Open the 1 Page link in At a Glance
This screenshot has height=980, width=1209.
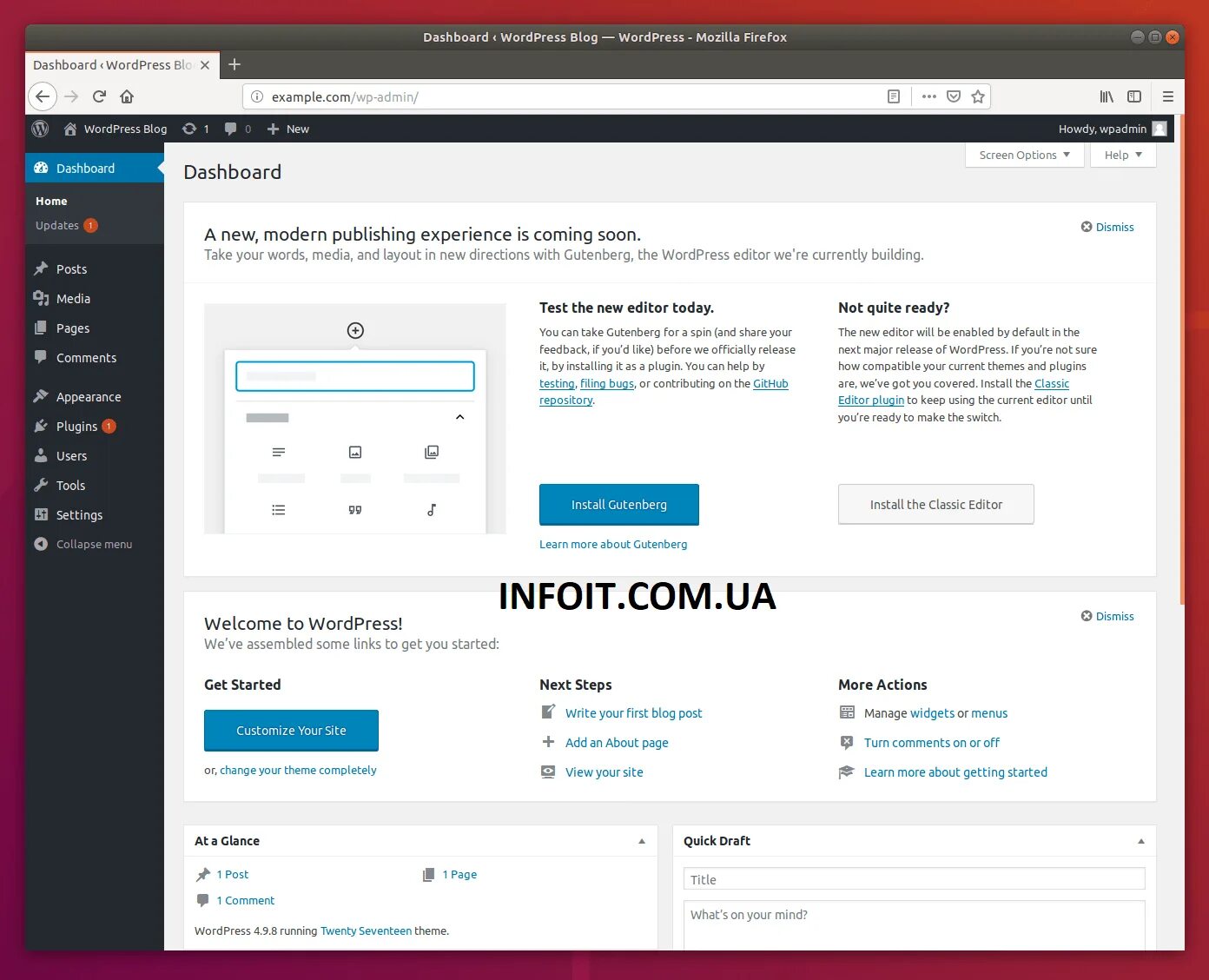459,874
